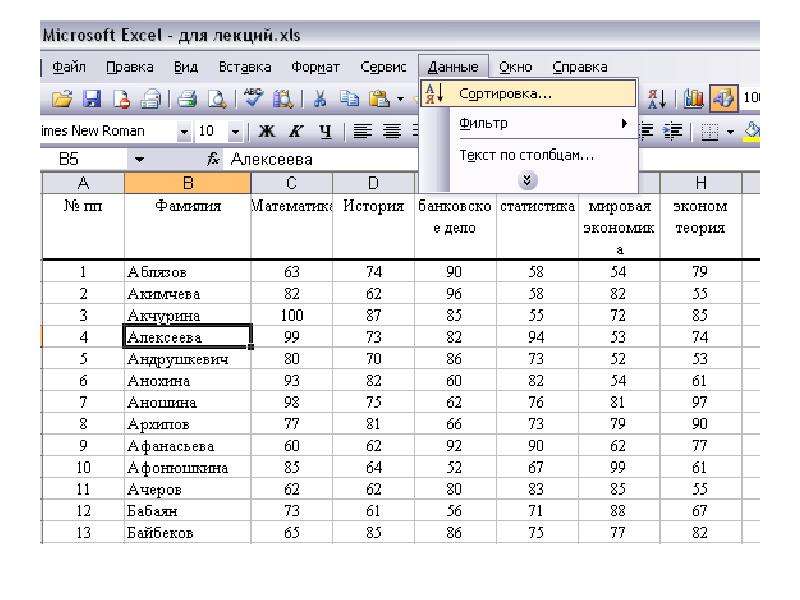This screenshot has width=800, height=600.
Task: Click the Copy icon in toolbar
Action: [x=349, y=98]
